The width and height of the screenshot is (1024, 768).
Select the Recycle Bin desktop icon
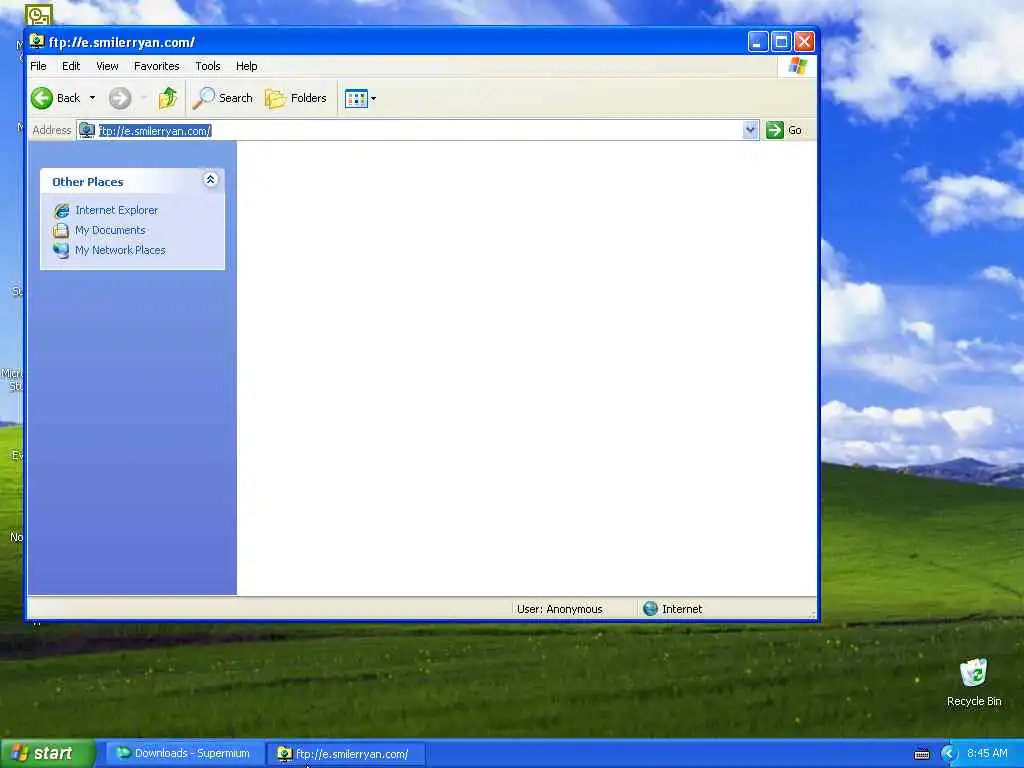[974, 682]
